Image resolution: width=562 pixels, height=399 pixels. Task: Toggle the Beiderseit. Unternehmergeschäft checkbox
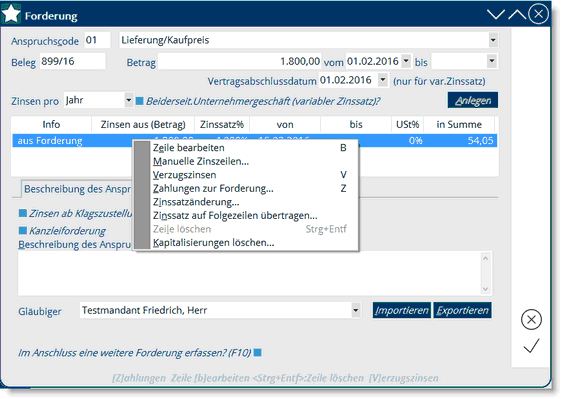click(x=139, y=101)
